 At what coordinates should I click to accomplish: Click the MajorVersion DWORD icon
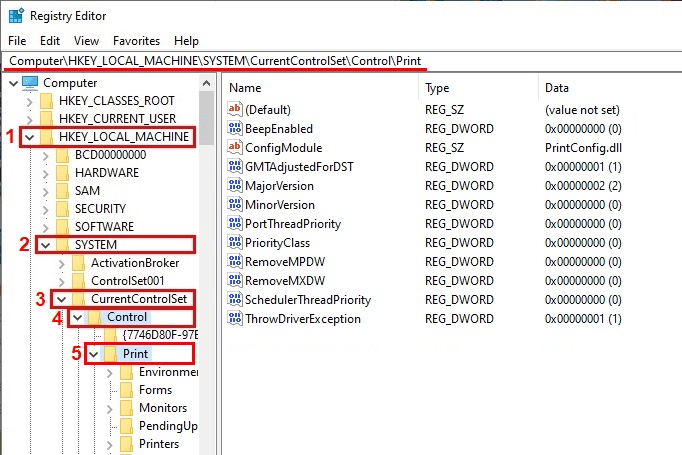coord(235,185)
